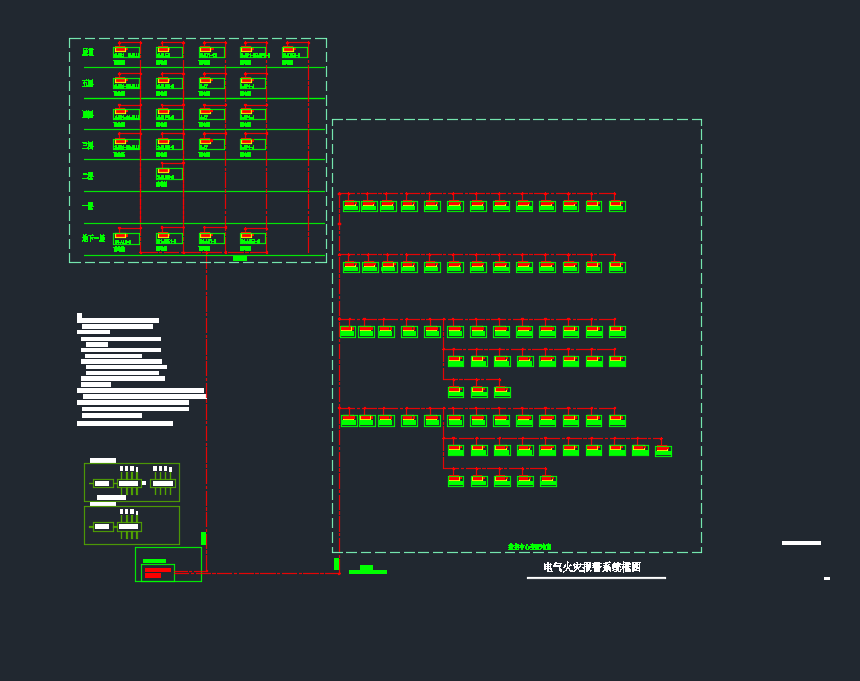Viewport: 860px width, 681px height.
Task: Select the lower wiring legend diagram box
Action: coord(132,525)
